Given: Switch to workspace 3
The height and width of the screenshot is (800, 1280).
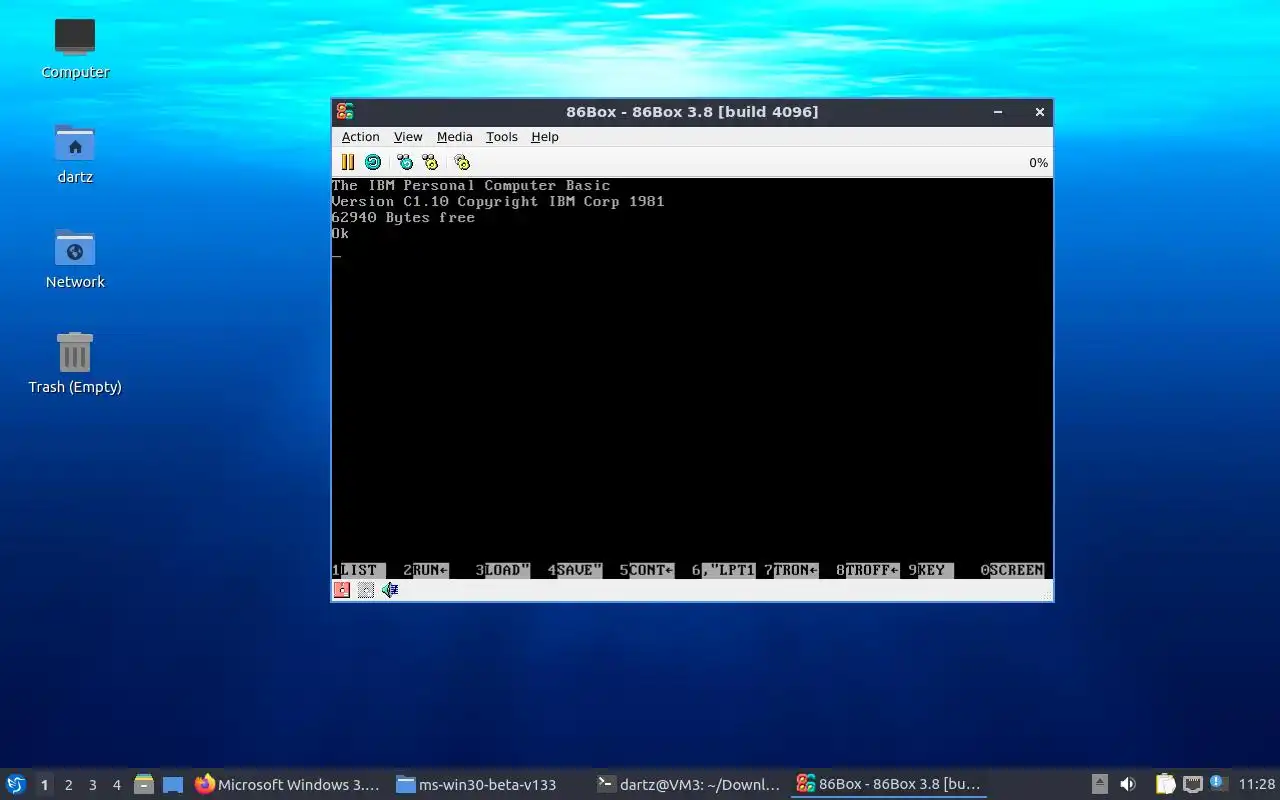Looking at the screenshot, I should click(92, 785).
